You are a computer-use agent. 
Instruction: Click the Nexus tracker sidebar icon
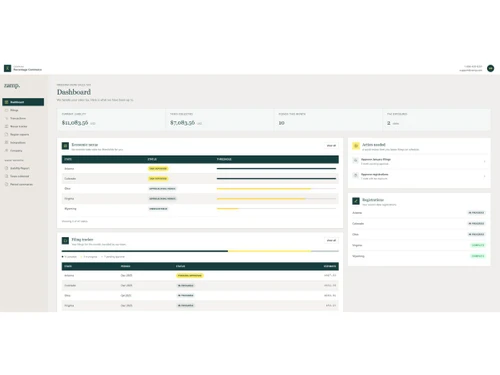[x=6, y=126]
